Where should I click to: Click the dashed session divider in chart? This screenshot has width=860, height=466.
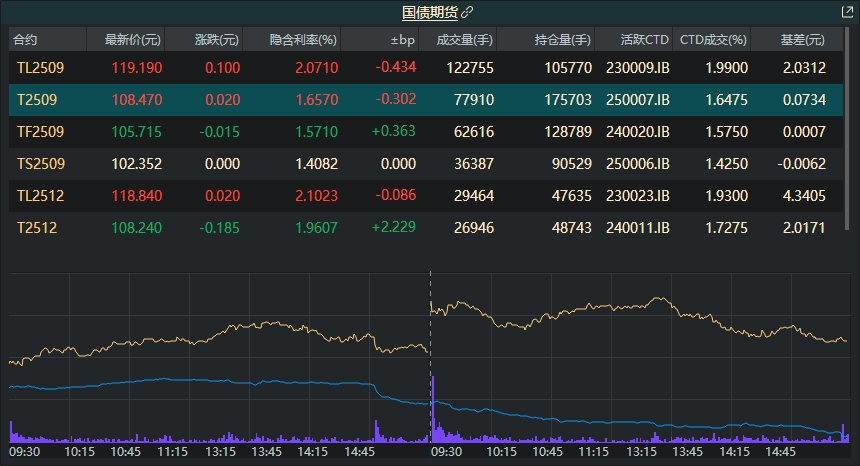point(430,320)
